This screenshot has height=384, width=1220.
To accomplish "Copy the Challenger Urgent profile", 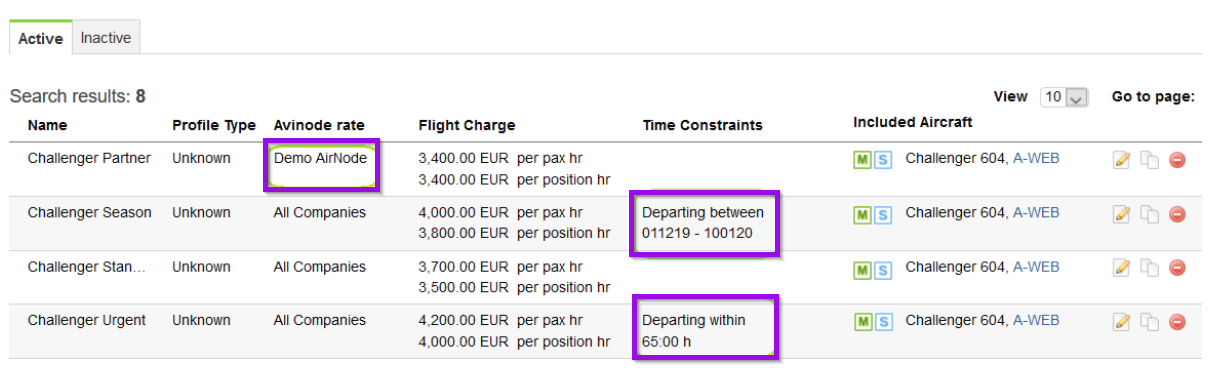I will click(x=1149, y=322).
